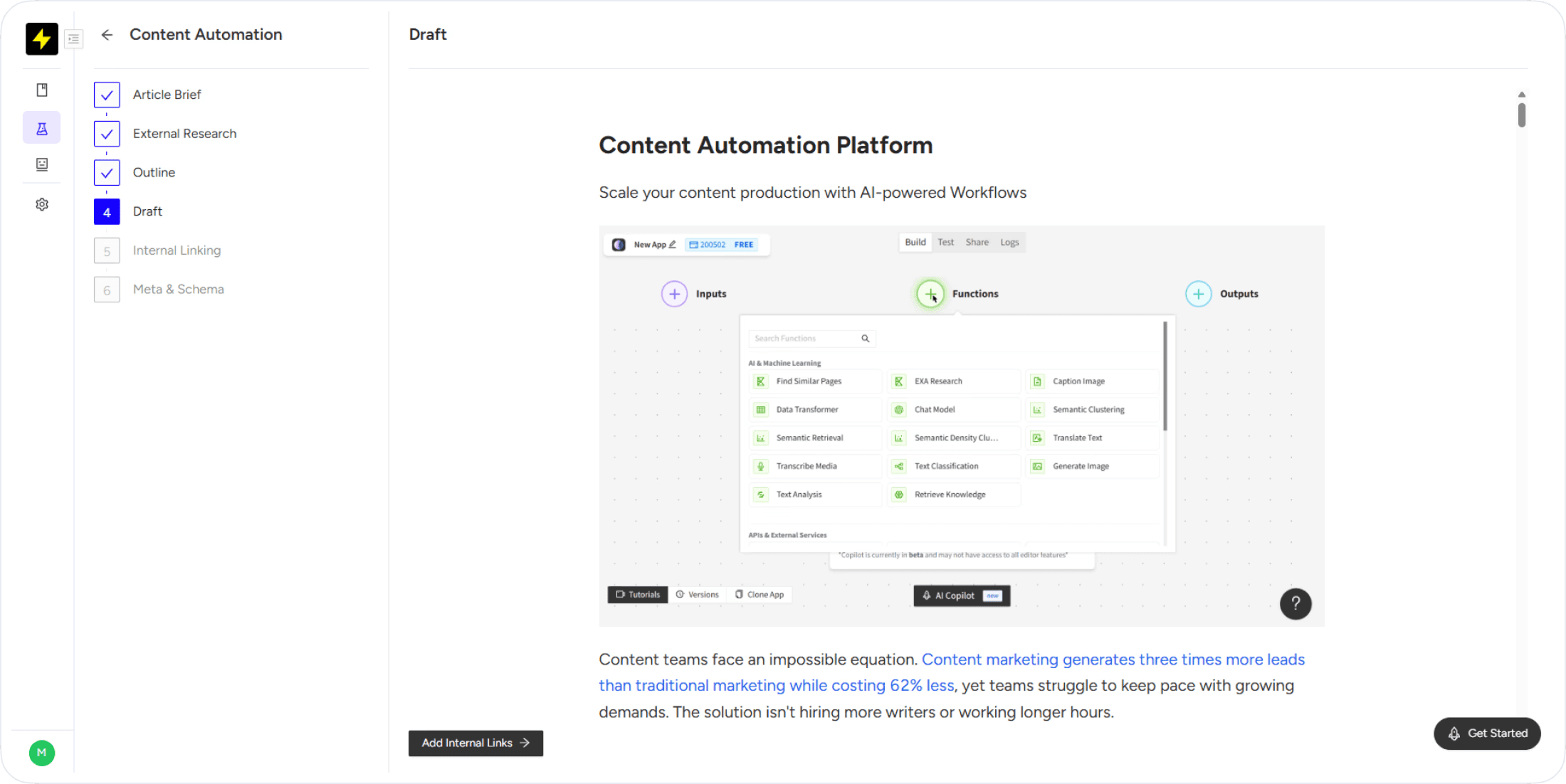
Task: Click the green M user avatar
Action: (41, 753)
